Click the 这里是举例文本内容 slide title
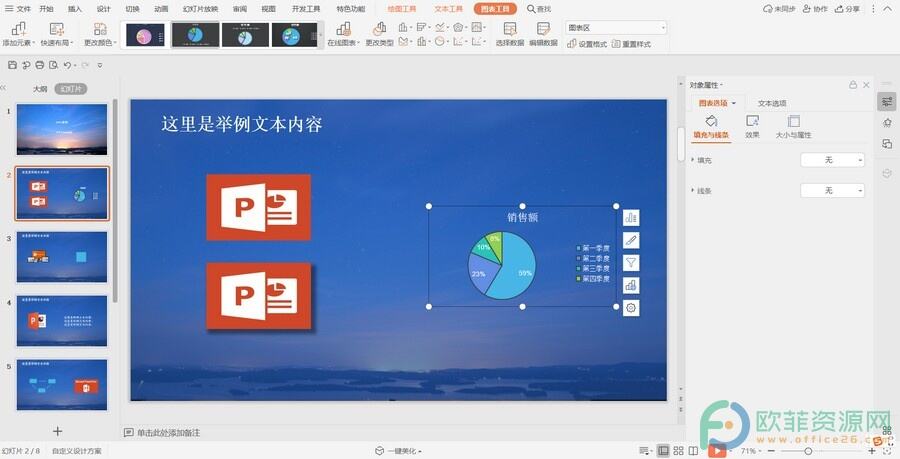Screen dimensions: 900x459 coord(242,124)
